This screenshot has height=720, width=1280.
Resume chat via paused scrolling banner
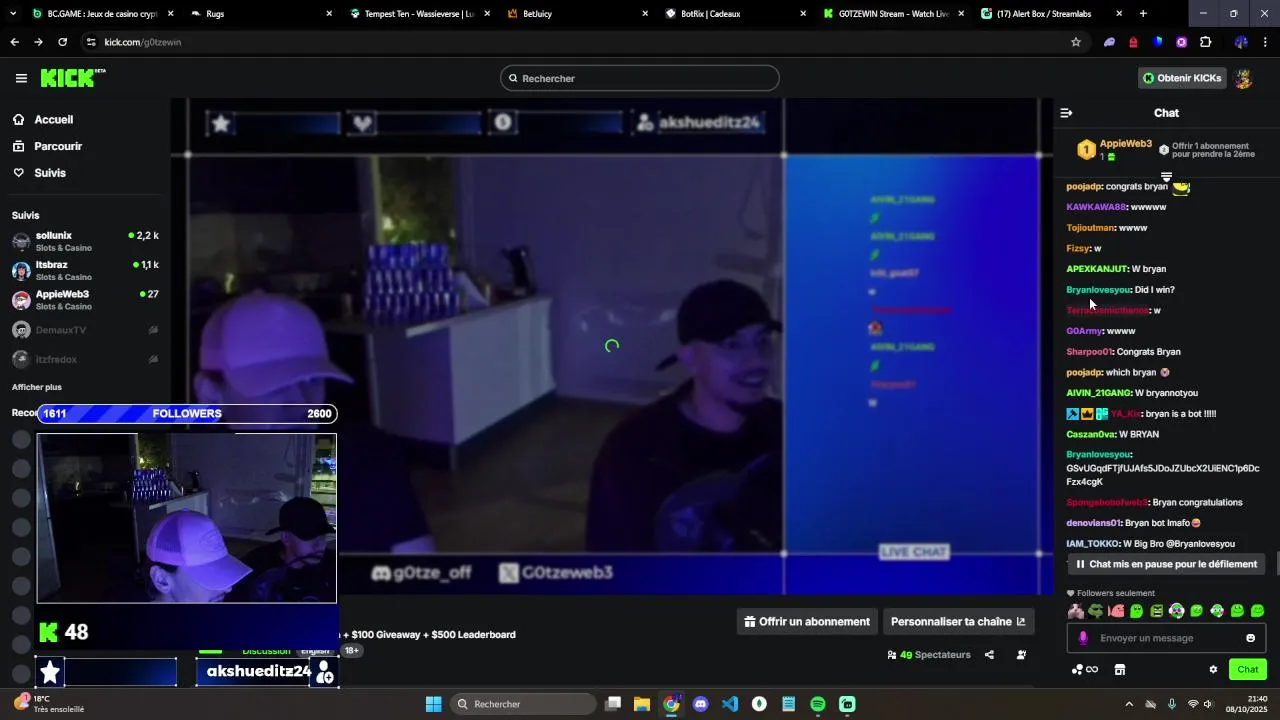[x=1166, y=564]
